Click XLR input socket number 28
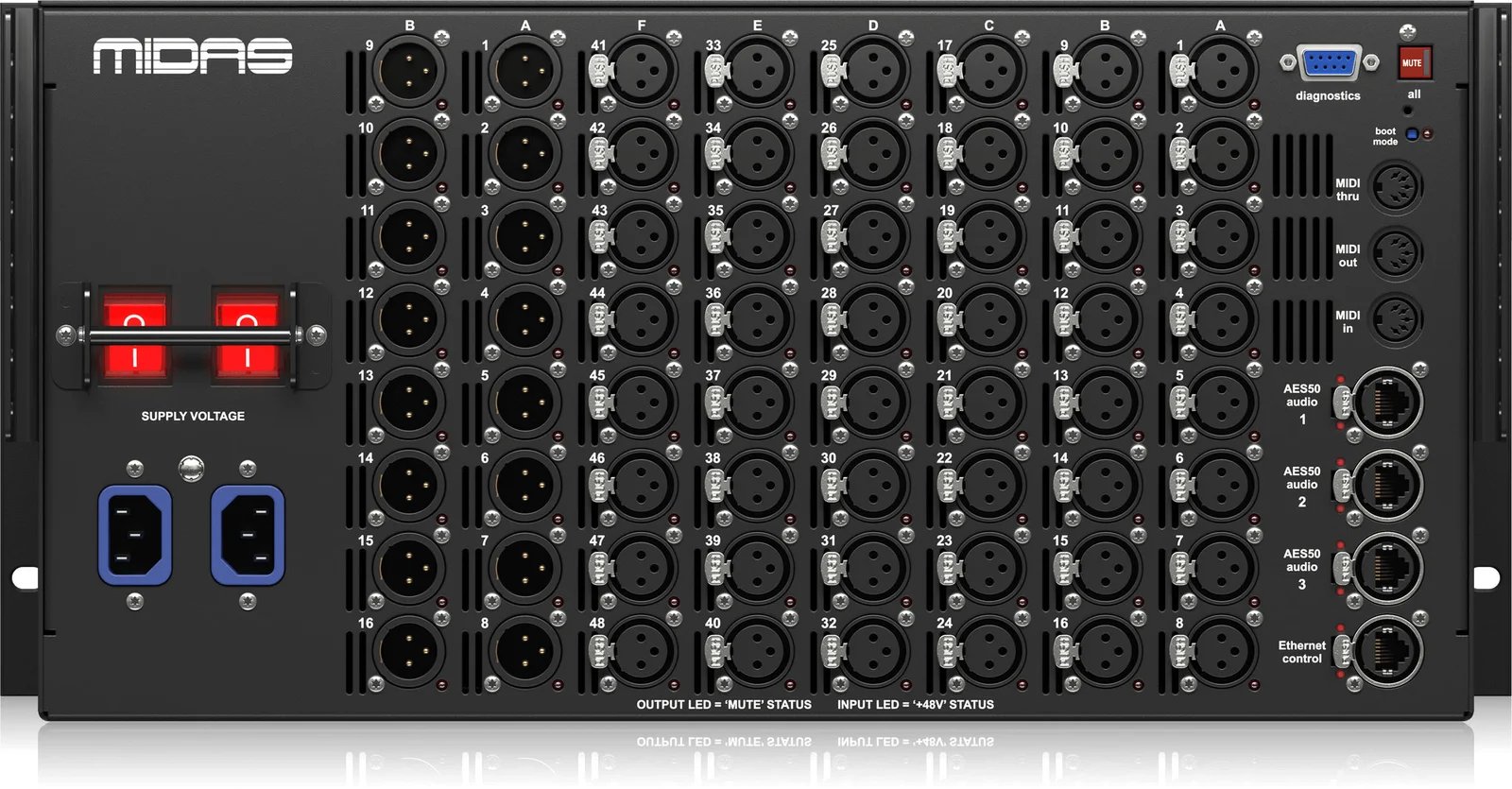 [874, 319]
